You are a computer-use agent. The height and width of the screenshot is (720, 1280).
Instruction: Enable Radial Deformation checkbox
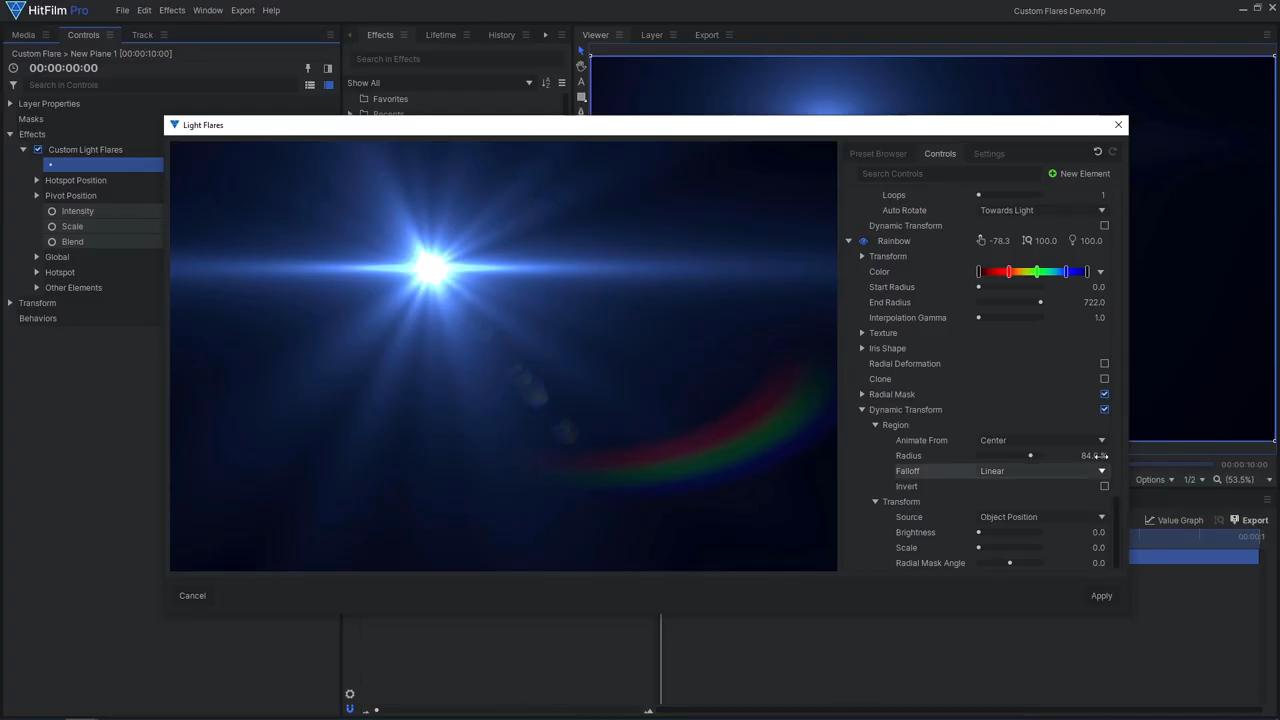(1104, 364)
